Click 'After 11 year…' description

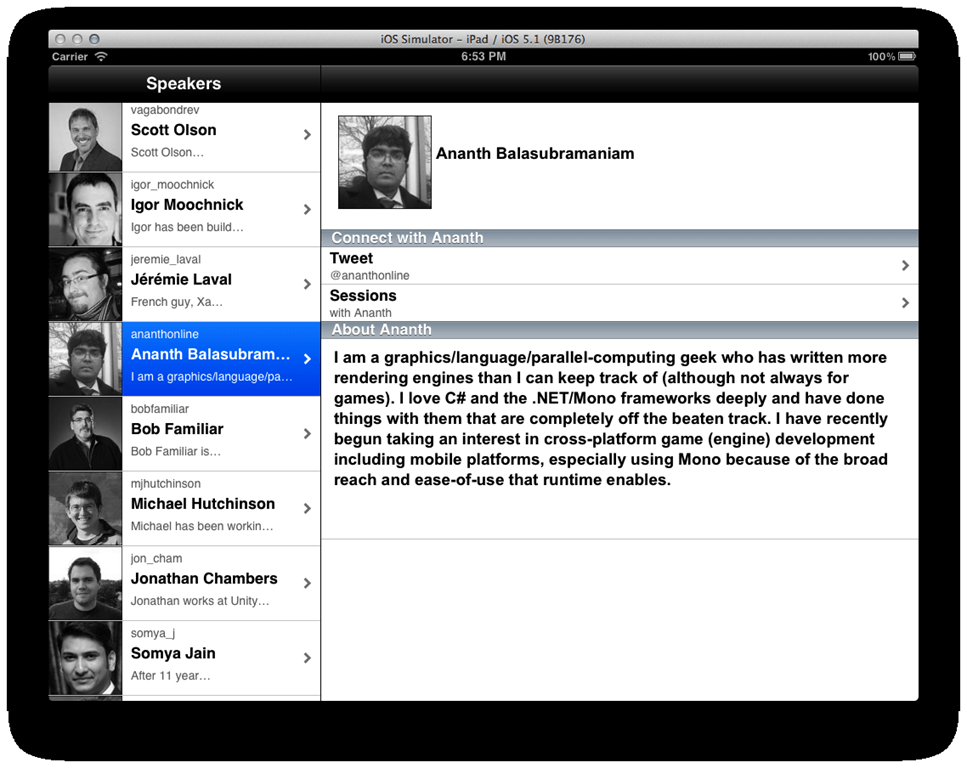(170, 675)
